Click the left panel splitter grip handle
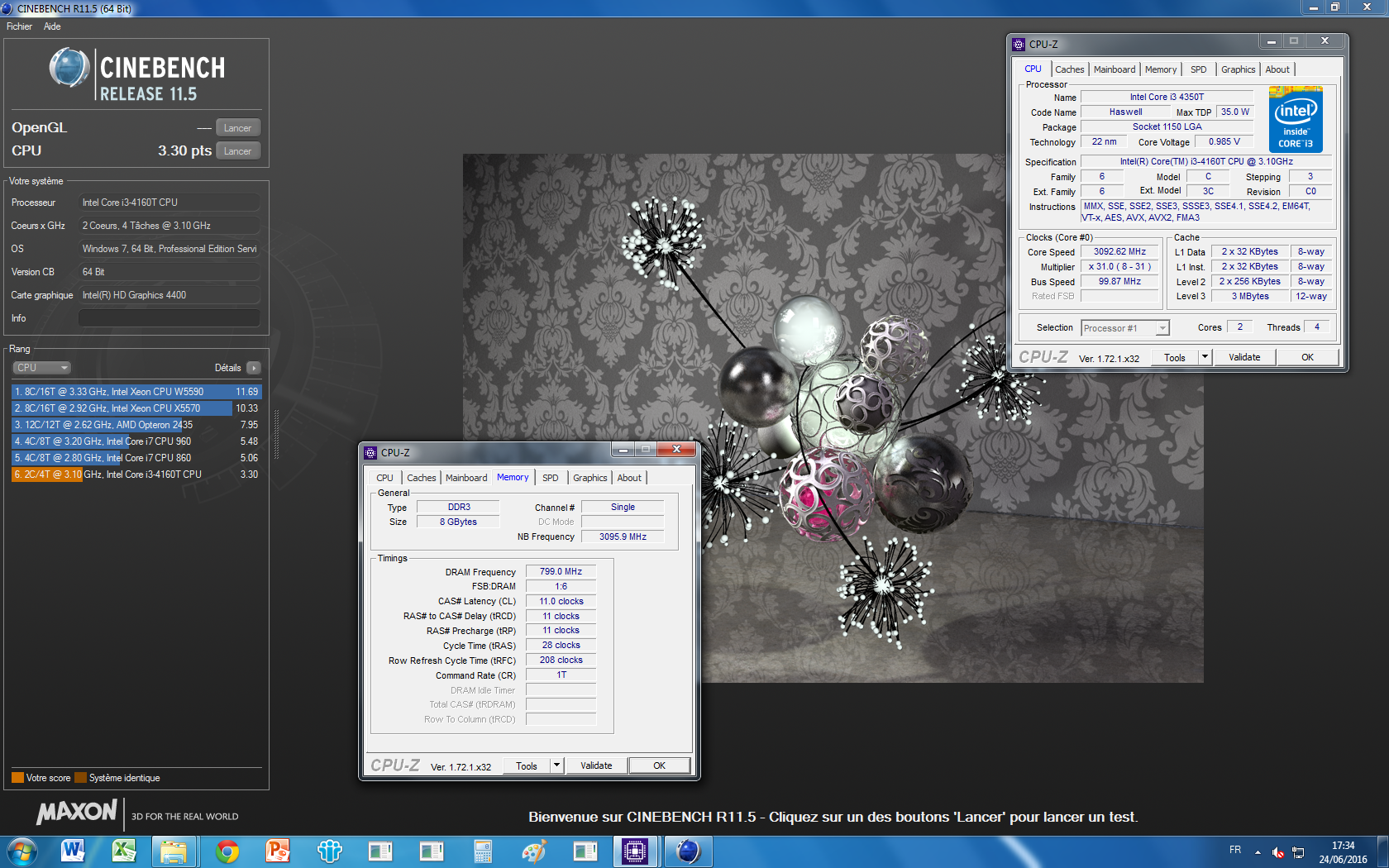The height and width of the screenshot is (868, 1389). [x=276, y=434]
